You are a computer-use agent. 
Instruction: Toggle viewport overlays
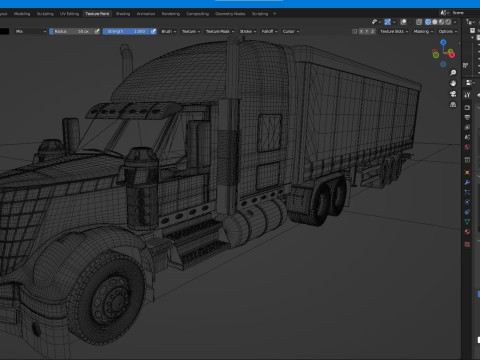403,22
